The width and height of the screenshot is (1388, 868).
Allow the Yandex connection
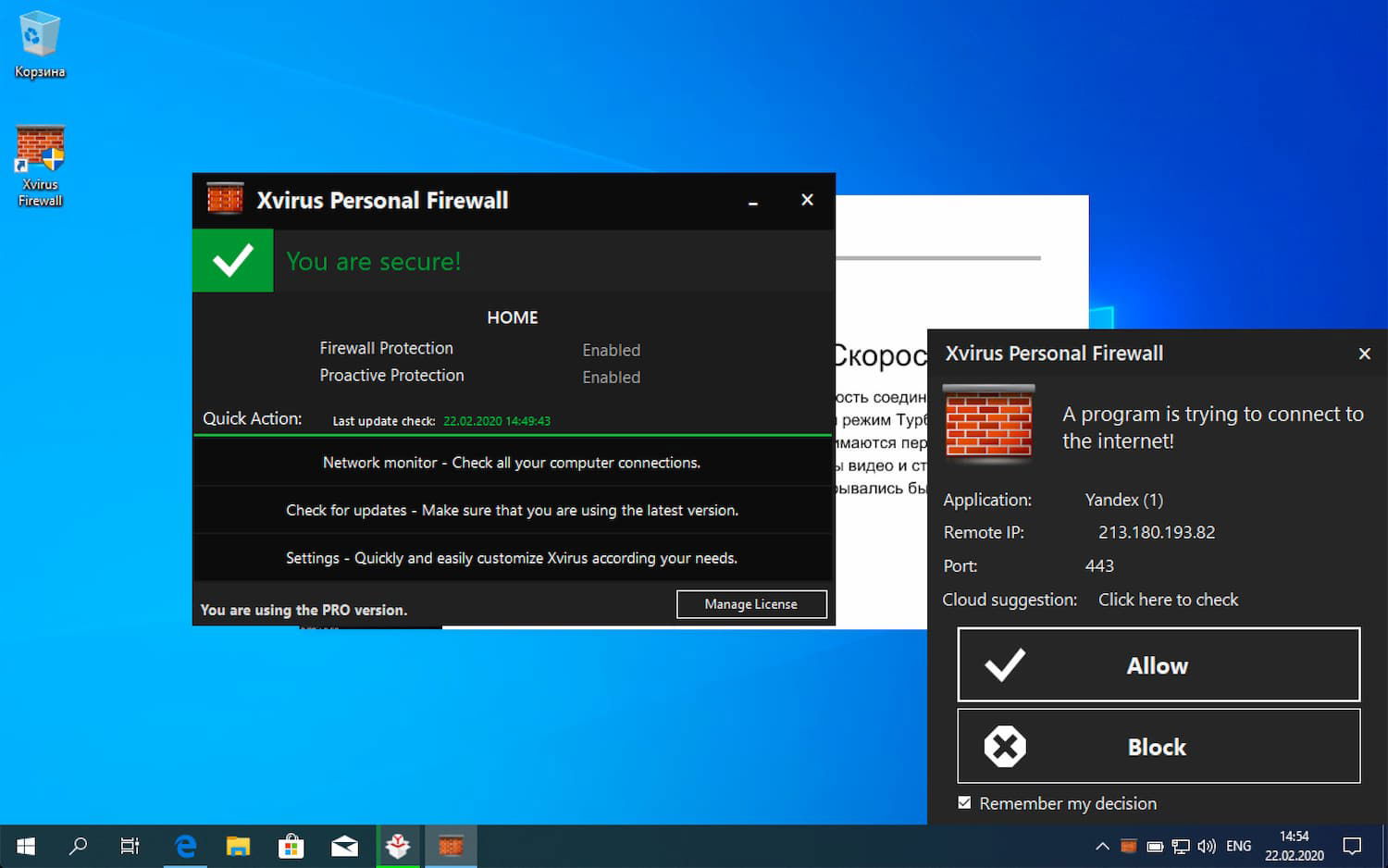click(x=1158, y=664)
